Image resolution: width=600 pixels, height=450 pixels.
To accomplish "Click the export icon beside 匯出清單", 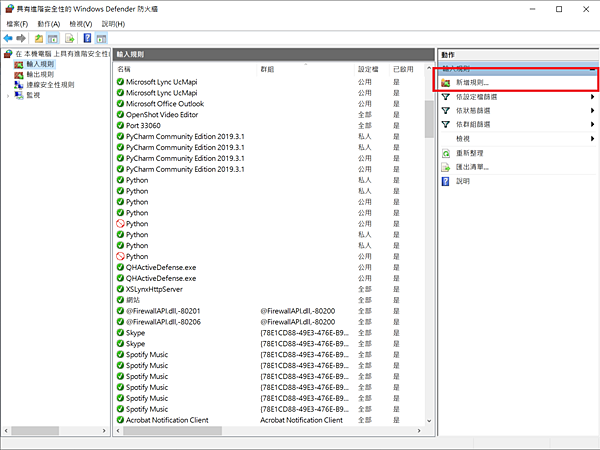I will coord(446,167).
